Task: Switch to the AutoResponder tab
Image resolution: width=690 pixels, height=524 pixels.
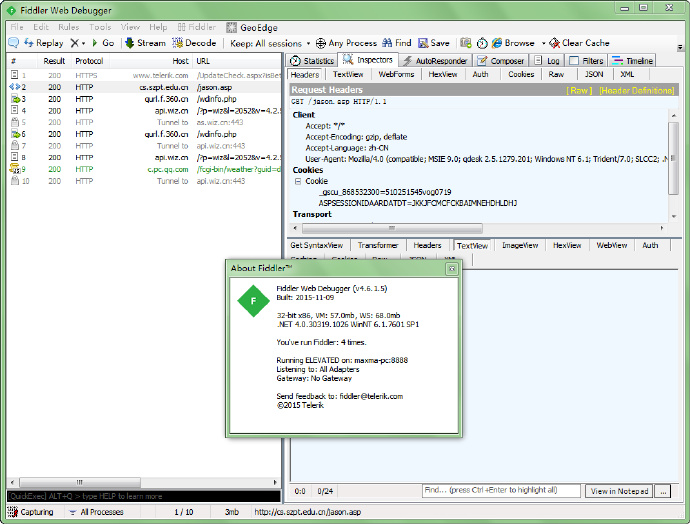Action: pyautogui.click(x=435, y=61)
